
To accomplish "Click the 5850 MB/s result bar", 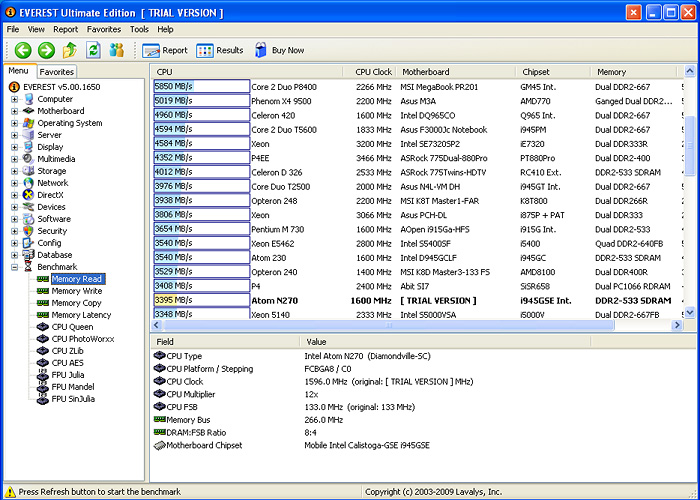I will [x=202, y=87].
